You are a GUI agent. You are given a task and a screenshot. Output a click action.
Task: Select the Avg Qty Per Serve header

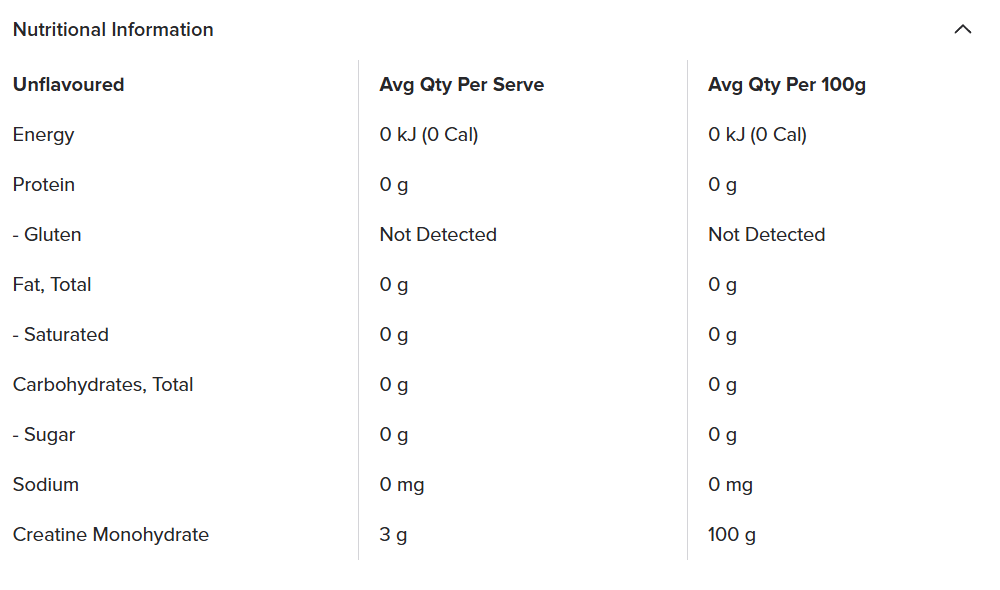[x=461, y=85]
